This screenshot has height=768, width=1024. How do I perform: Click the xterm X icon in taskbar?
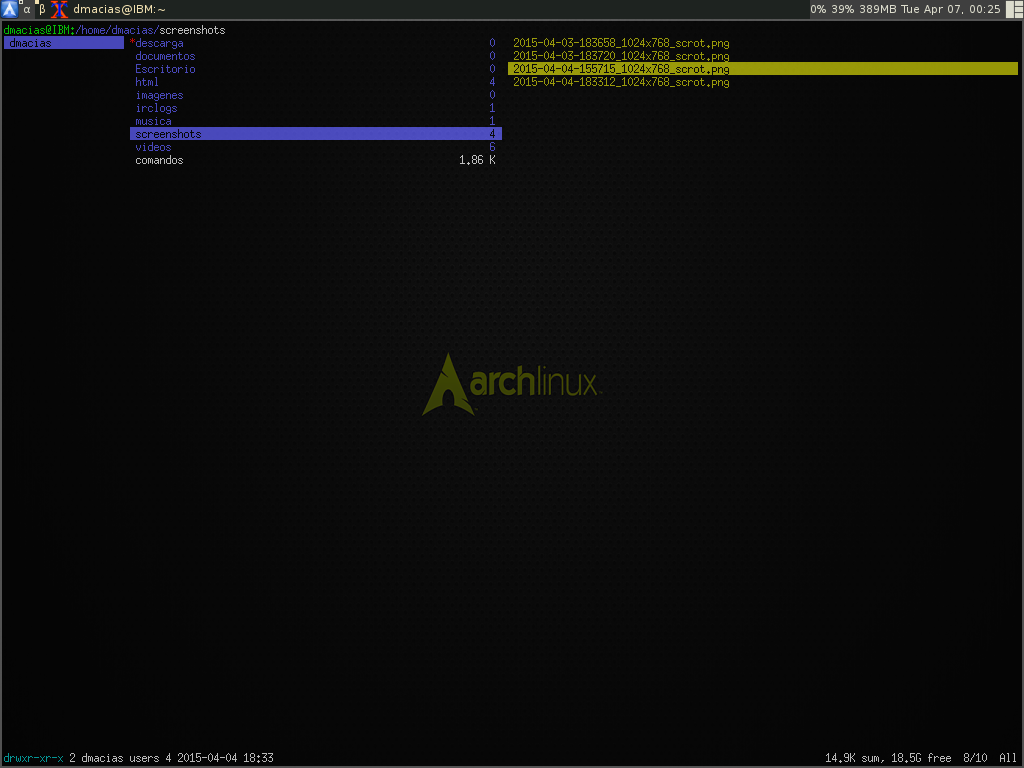coord(59,9)
